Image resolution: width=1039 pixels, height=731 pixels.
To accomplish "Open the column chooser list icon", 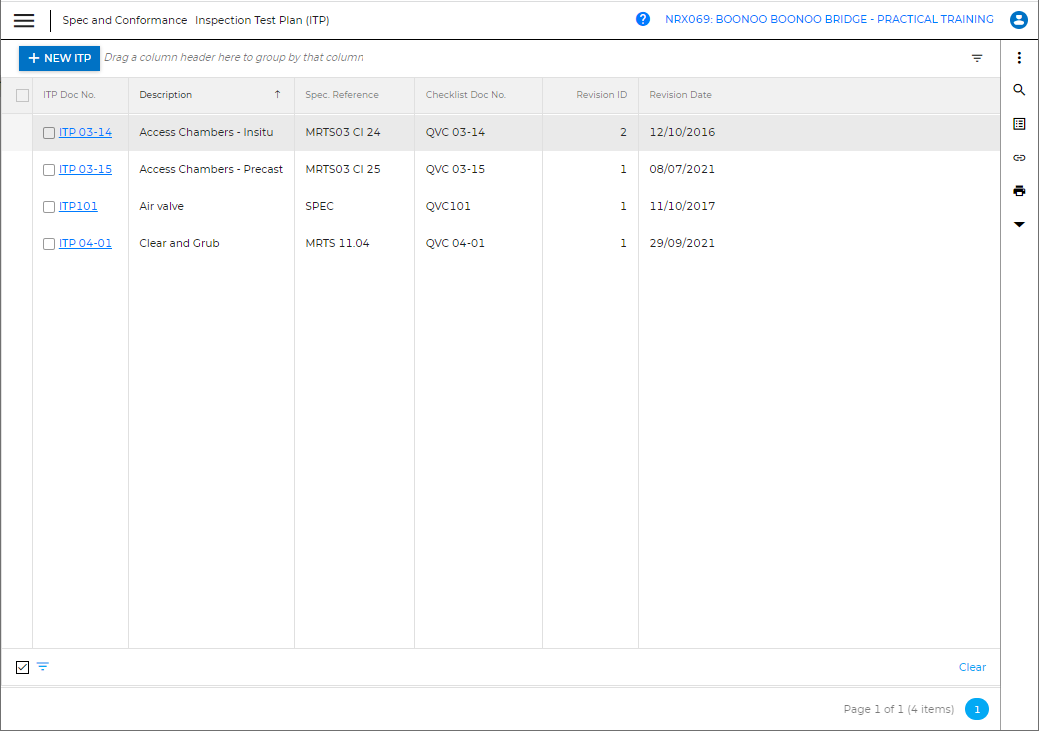I will click(1019, 124).
